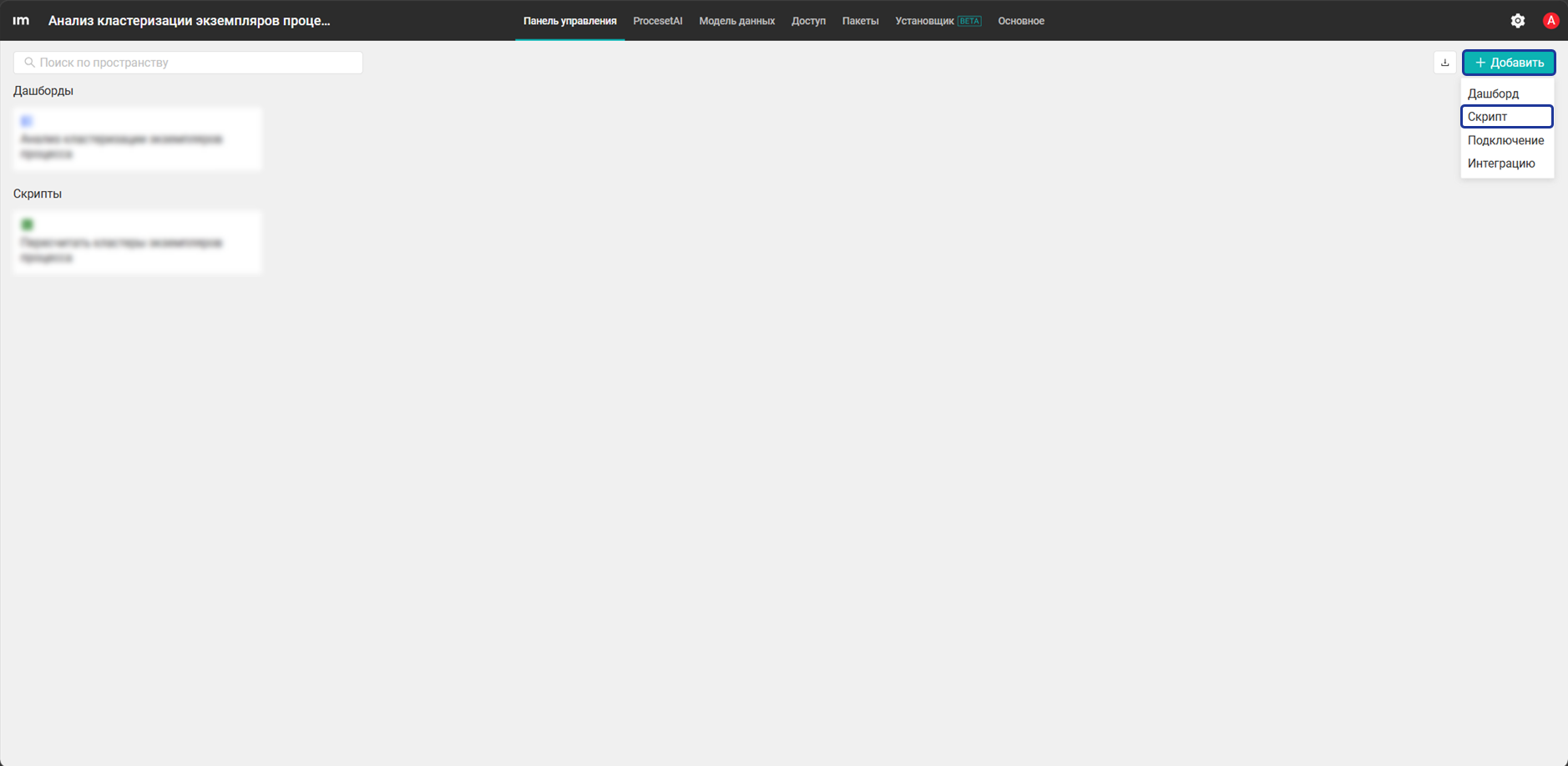Open the dashboard card under Дашборды

pyautogui.click(x=137, y=139)
